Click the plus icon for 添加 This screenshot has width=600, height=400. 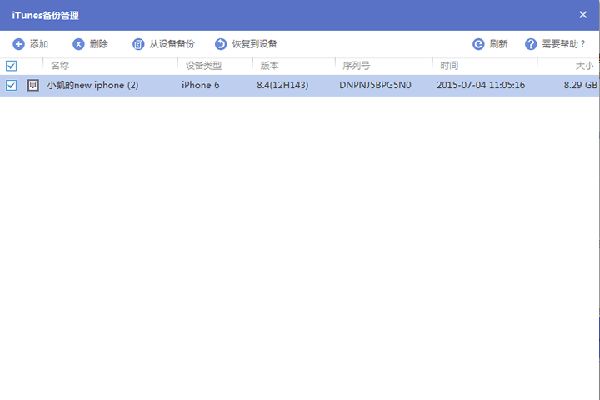[x=18, y=44]
